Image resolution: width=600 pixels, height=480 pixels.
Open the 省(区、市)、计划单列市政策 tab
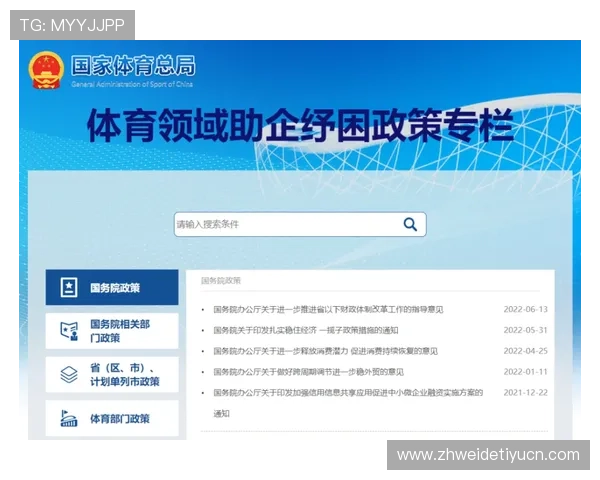(x=112, y=375)
